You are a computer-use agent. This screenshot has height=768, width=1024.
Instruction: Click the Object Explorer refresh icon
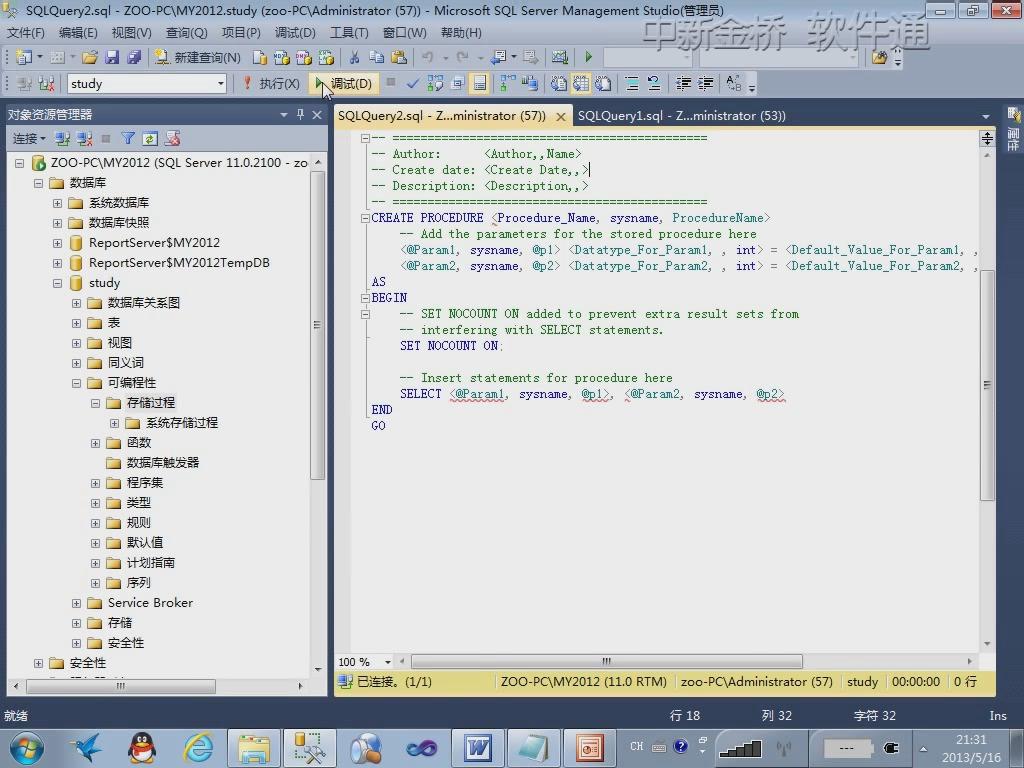coord(150,138)
